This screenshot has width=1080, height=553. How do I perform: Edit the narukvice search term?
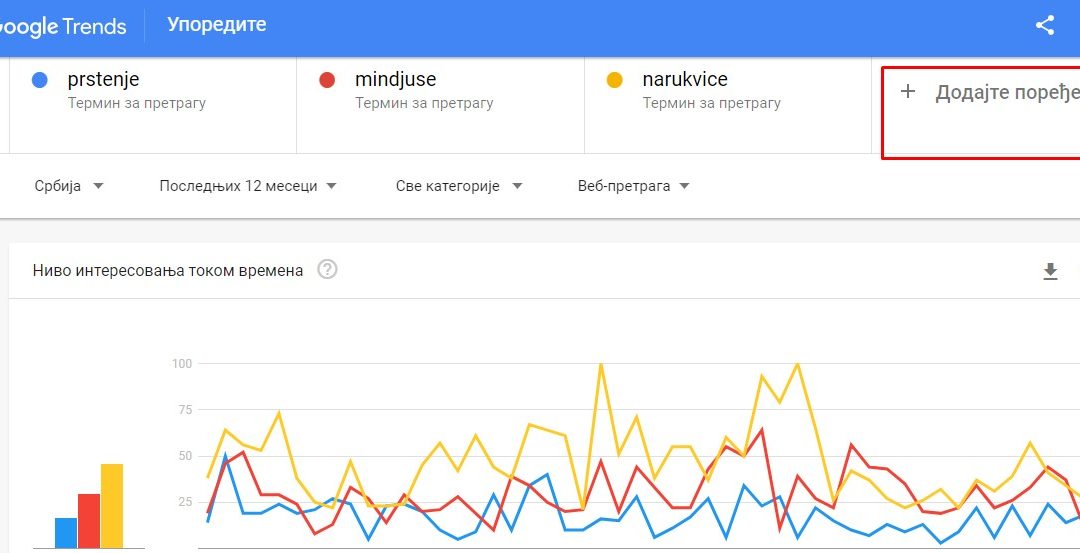pyautogui.click(x=685, y=79)
